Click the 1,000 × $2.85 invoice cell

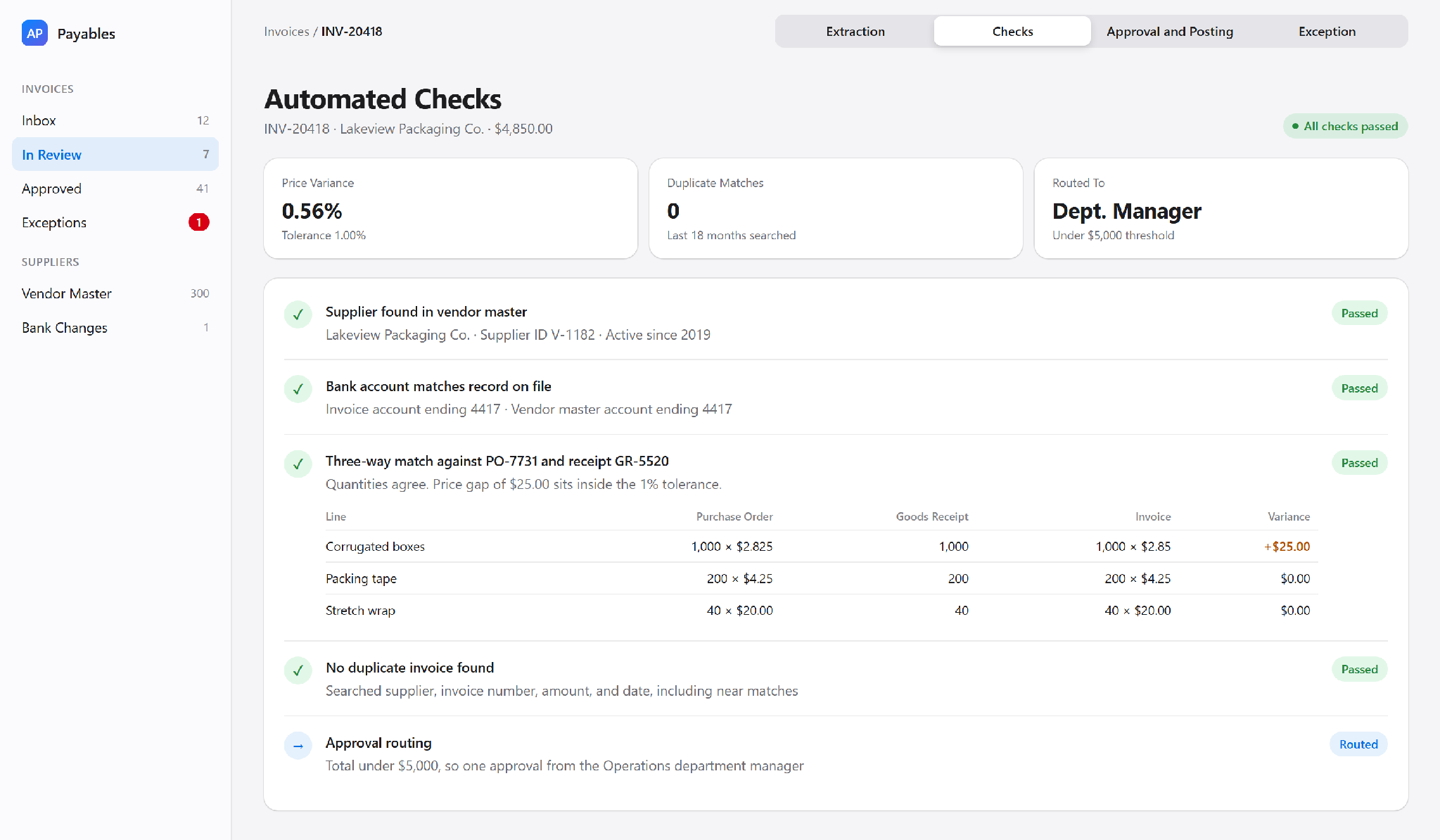pyautogui.click(x=1133, y=547)
